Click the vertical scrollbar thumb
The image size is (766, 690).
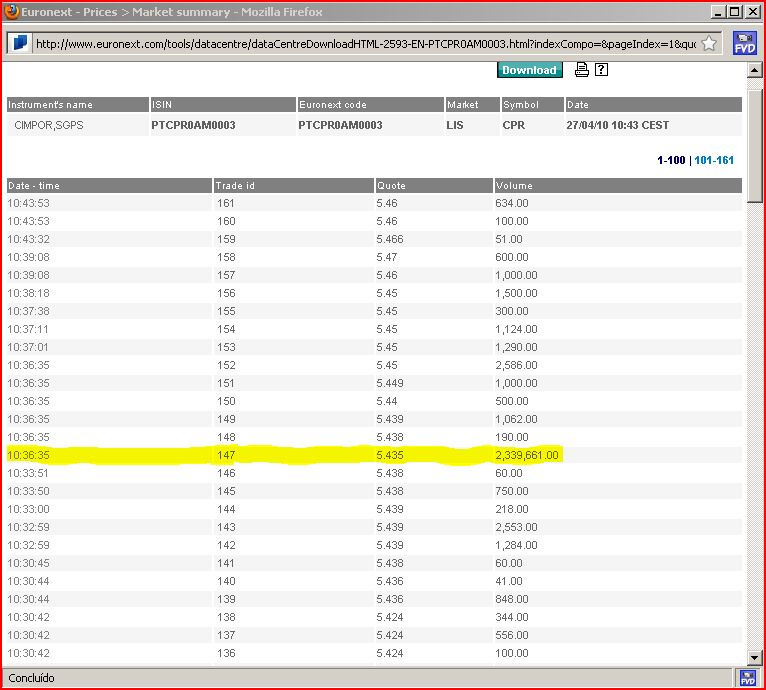click(x=754, y=146)
